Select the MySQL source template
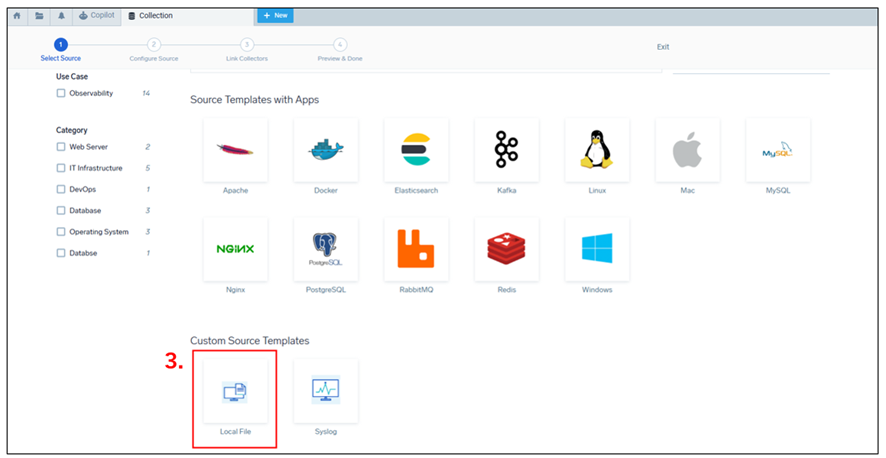This screenshot has height=458, width=886. click(778, 150)
